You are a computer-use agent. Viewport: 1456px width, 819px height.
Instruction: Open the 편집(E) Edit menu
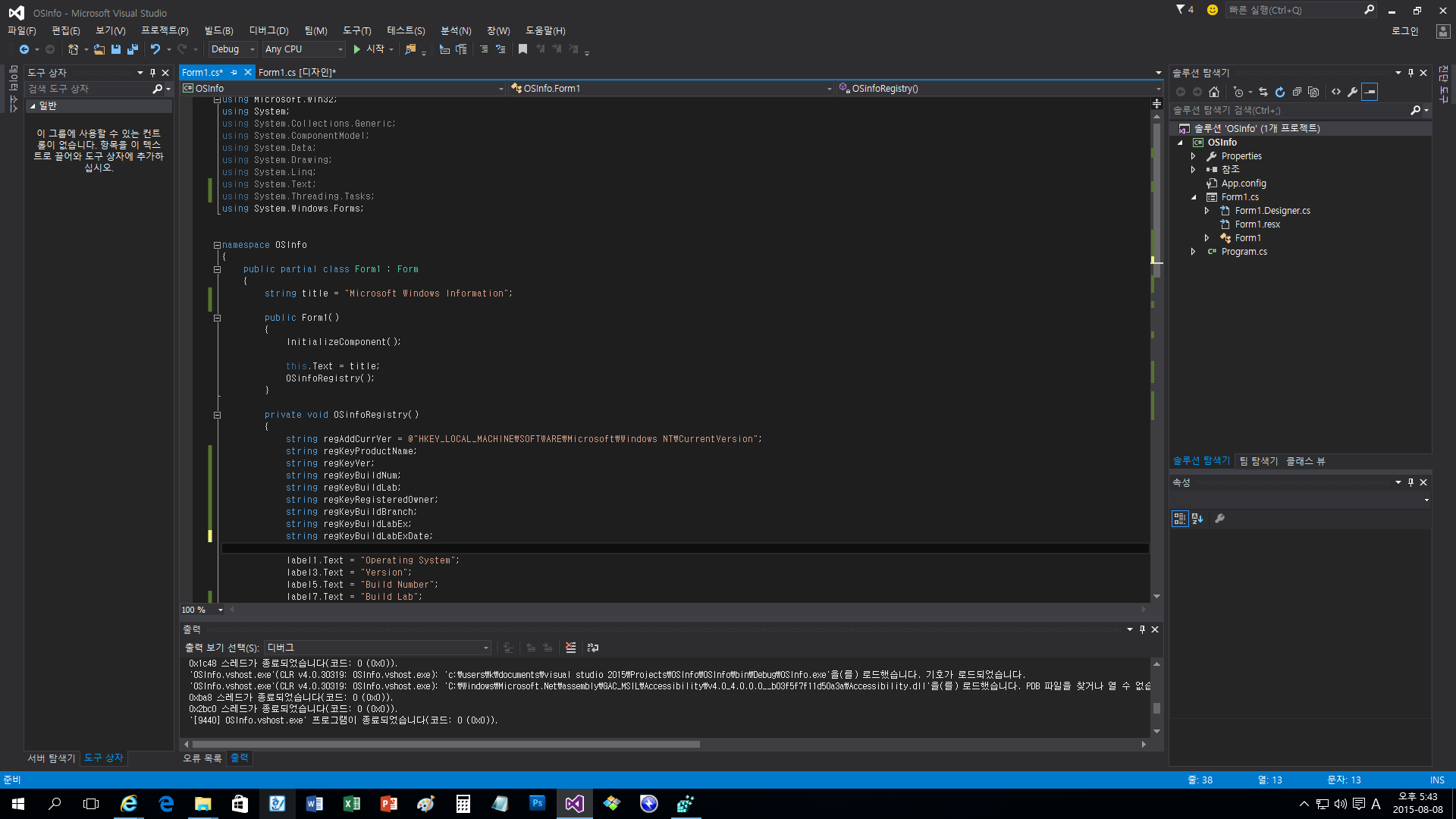coord(66,31)
